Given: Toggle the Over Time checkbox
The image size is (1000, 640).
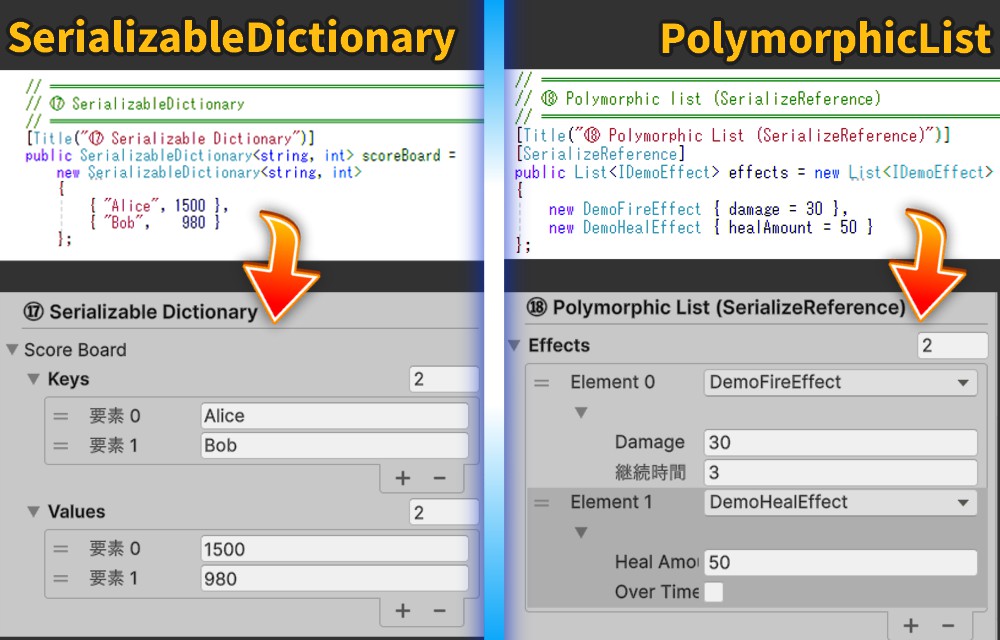Looking at the screenshot, I should (714, 592).
